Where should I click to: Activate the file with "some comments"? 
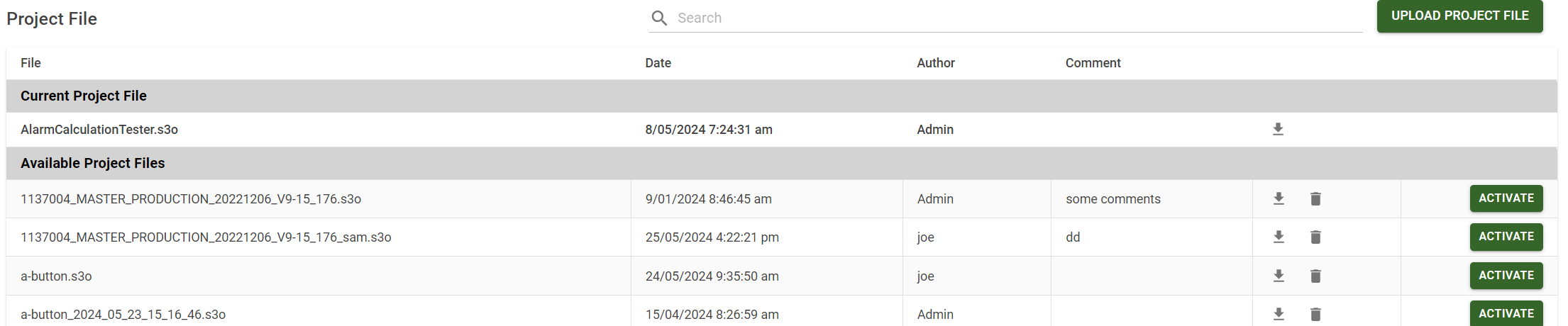[1506, 198]
